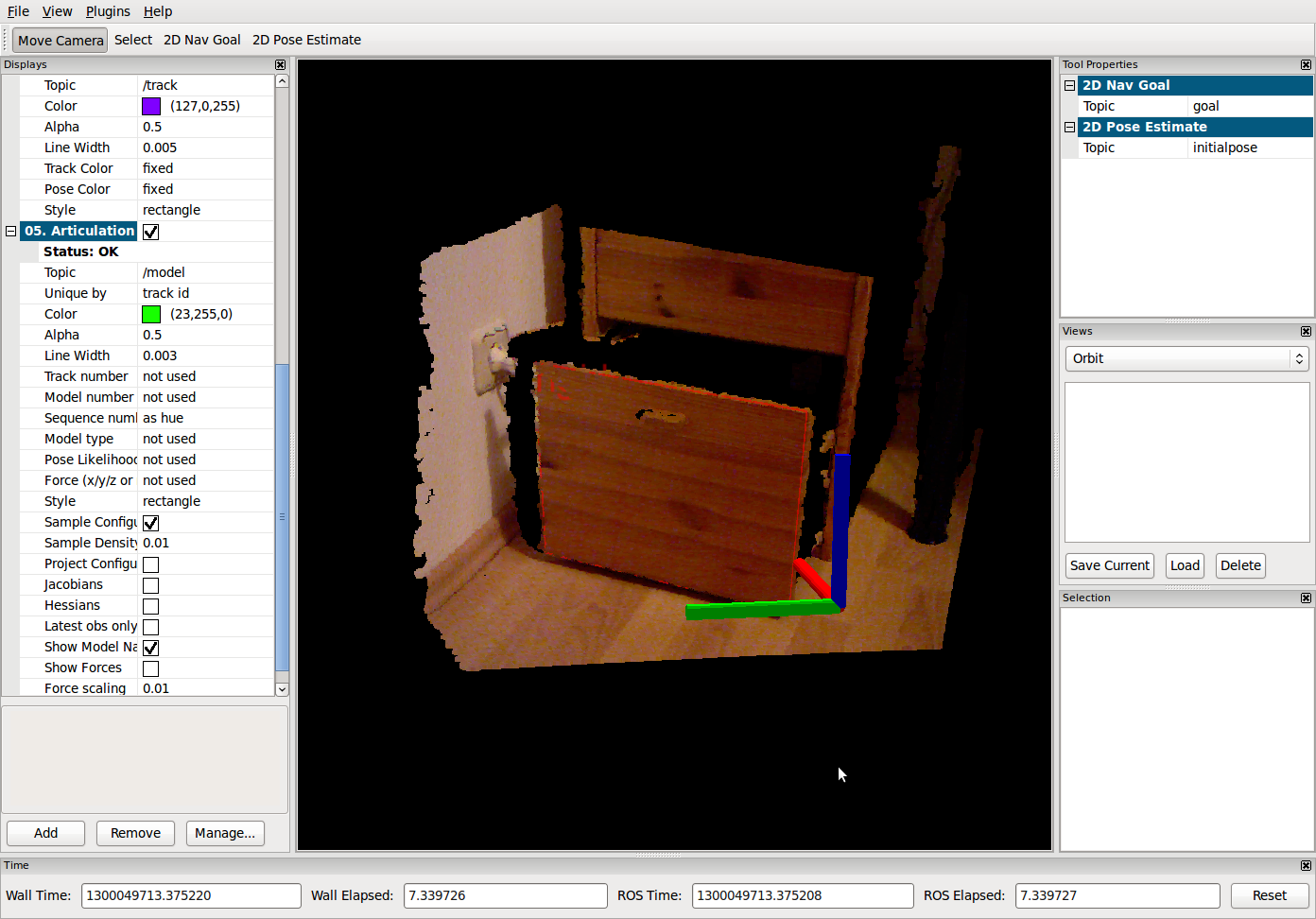1316x919 pixels.
Task: Close the Views panel
Action: [1306, 332]
